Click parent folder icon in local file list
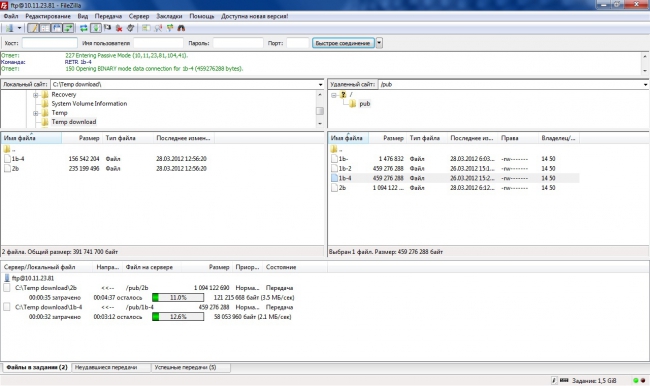Screen dimensions: 650x386 tap(7, 149)
